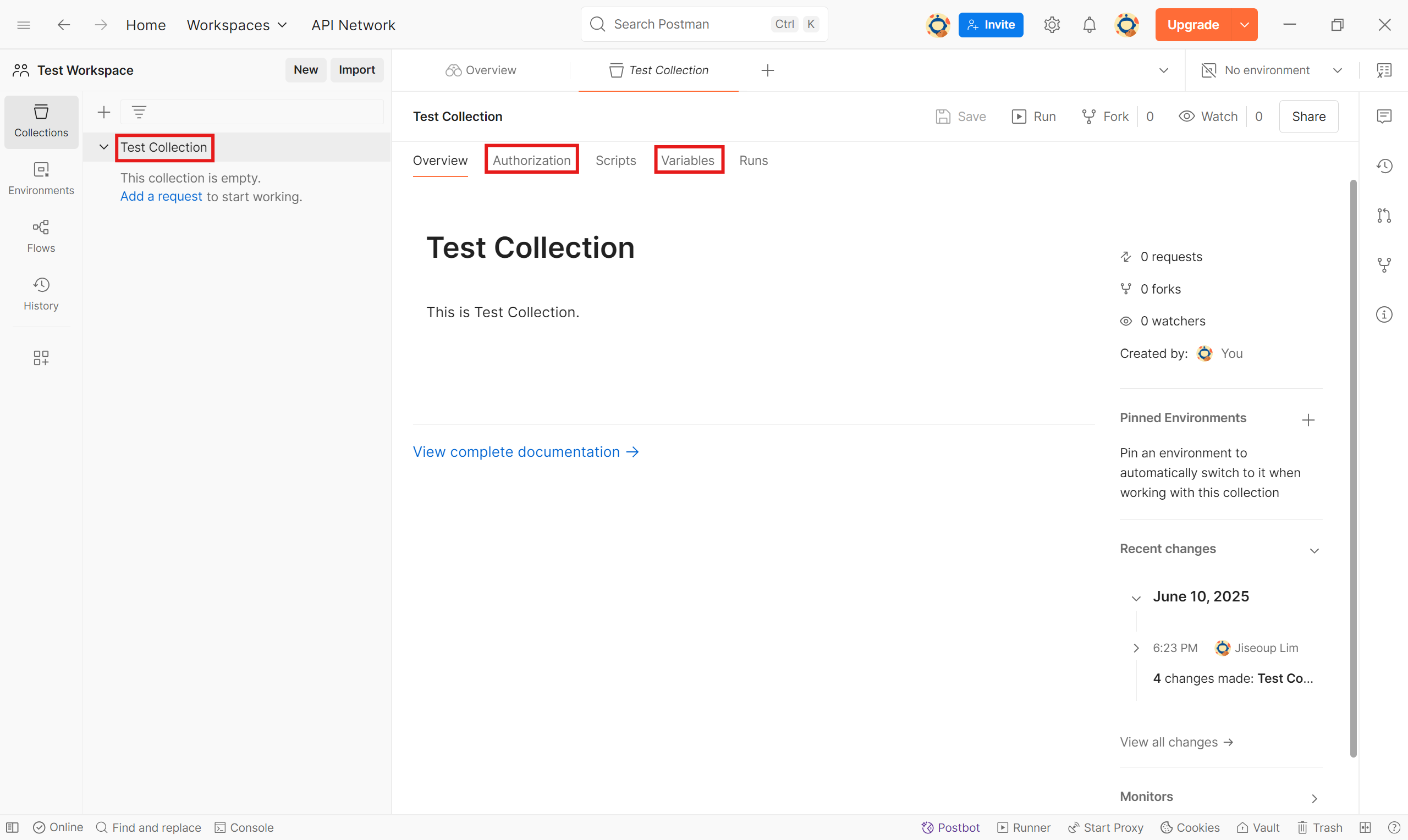Open the settings gear icon
The width and height of the screenshot is (1408, 840).
tap(1052, 25)
